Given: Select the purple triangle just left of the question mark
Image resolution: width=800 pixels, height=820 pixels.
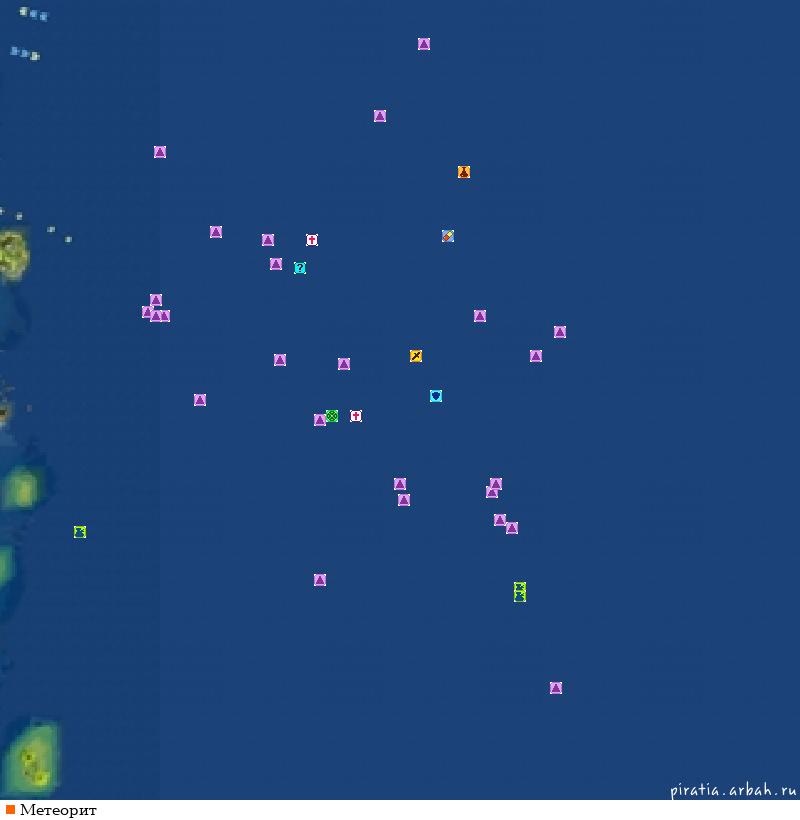Looking at the screenshot, I should (276, 264).
